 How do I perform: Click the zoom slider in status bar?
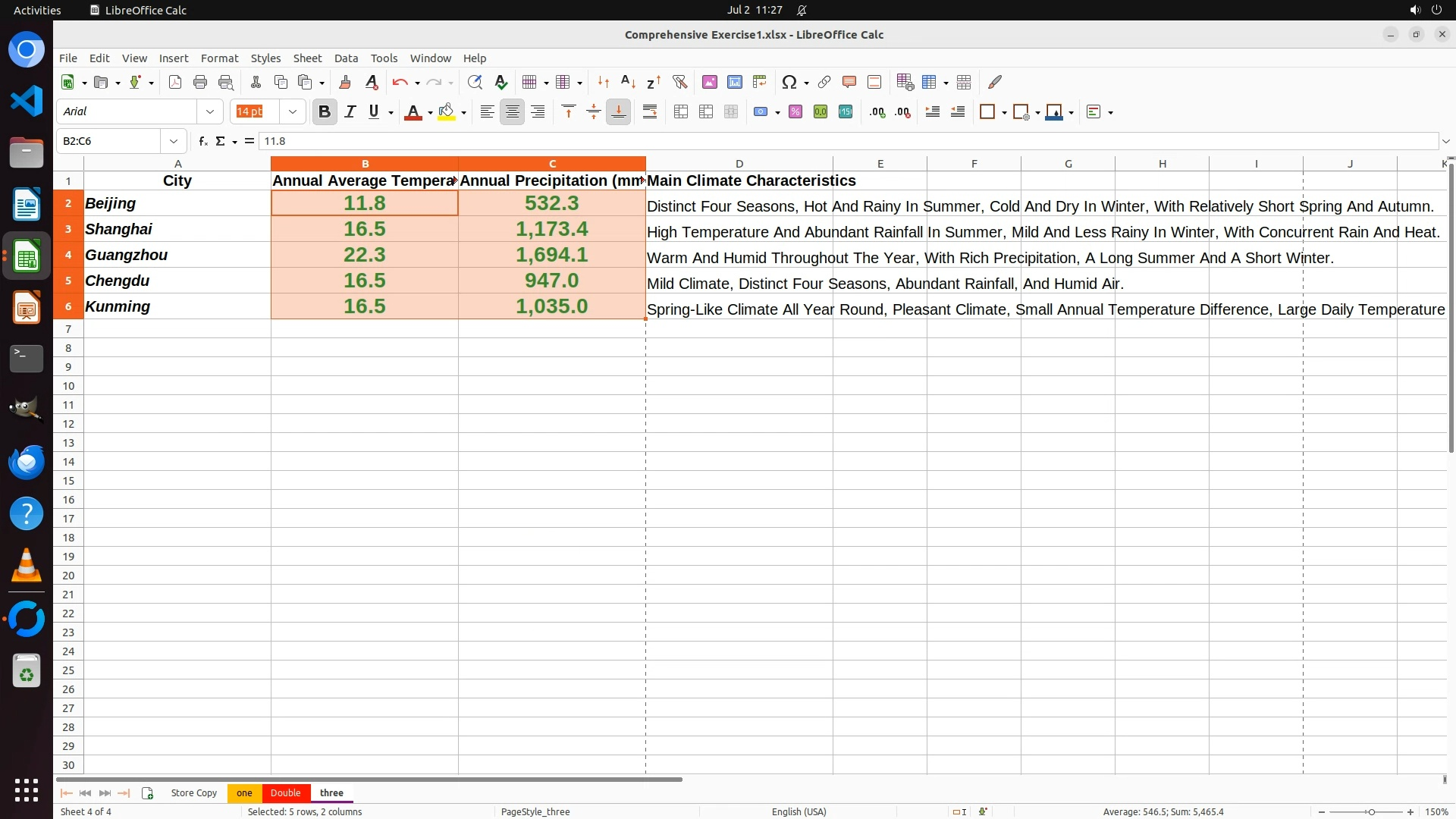coord(1371,812)
